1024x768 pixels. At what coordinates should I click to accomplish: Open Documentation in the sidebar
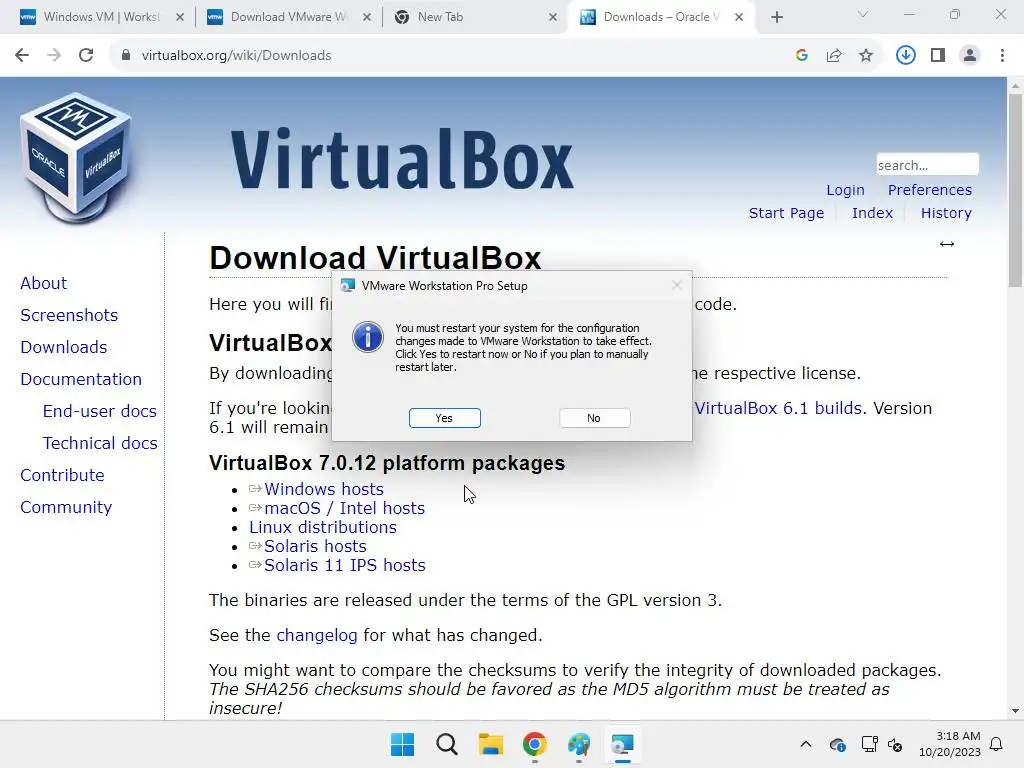pyautogui.click(x=81, y=379)
